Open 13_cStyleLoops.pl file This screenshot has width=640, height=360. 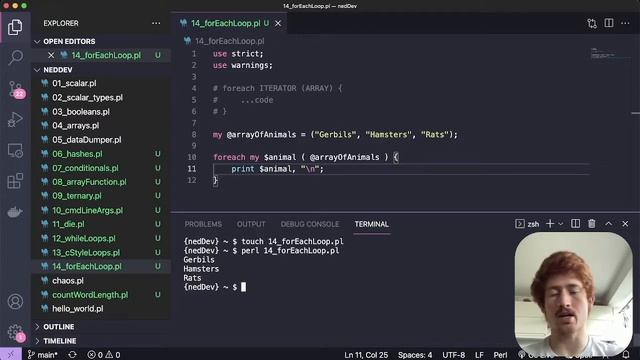tap(86, 253)
